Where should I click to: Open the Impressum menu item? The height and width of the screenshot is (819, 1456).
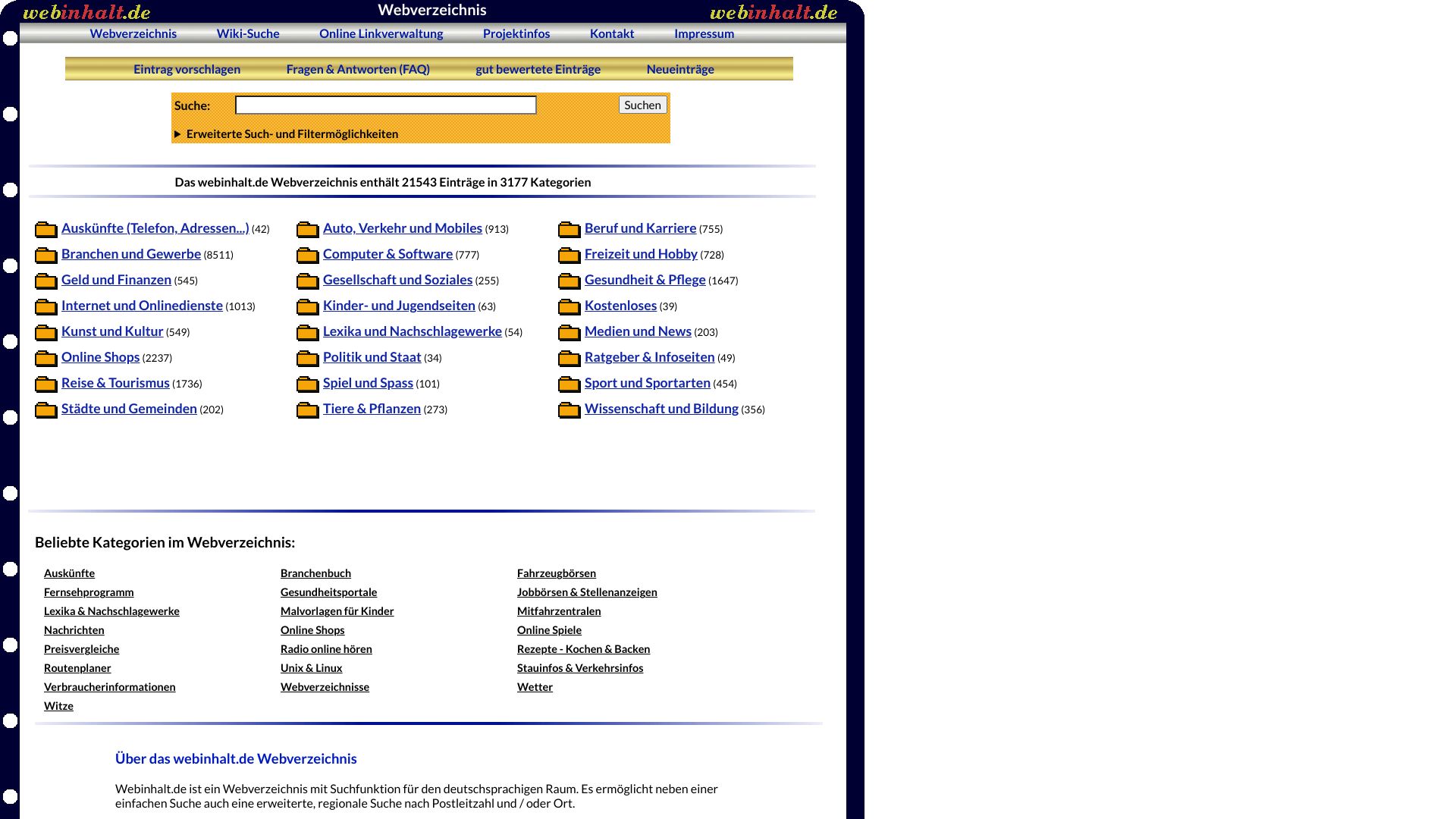[x=704, y=33]
